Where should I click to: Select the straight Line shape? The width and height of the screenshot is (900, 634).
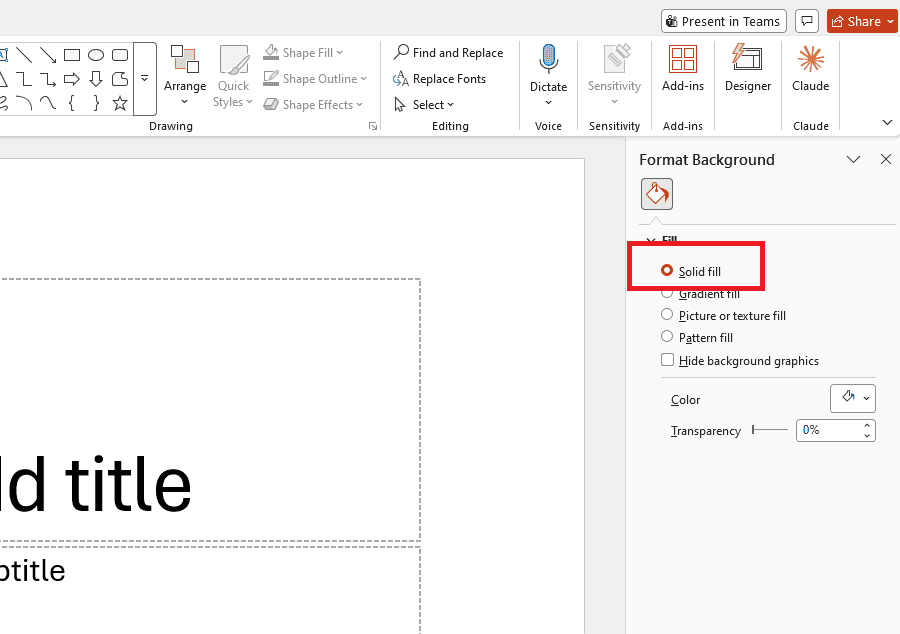[x=24, y=55]
